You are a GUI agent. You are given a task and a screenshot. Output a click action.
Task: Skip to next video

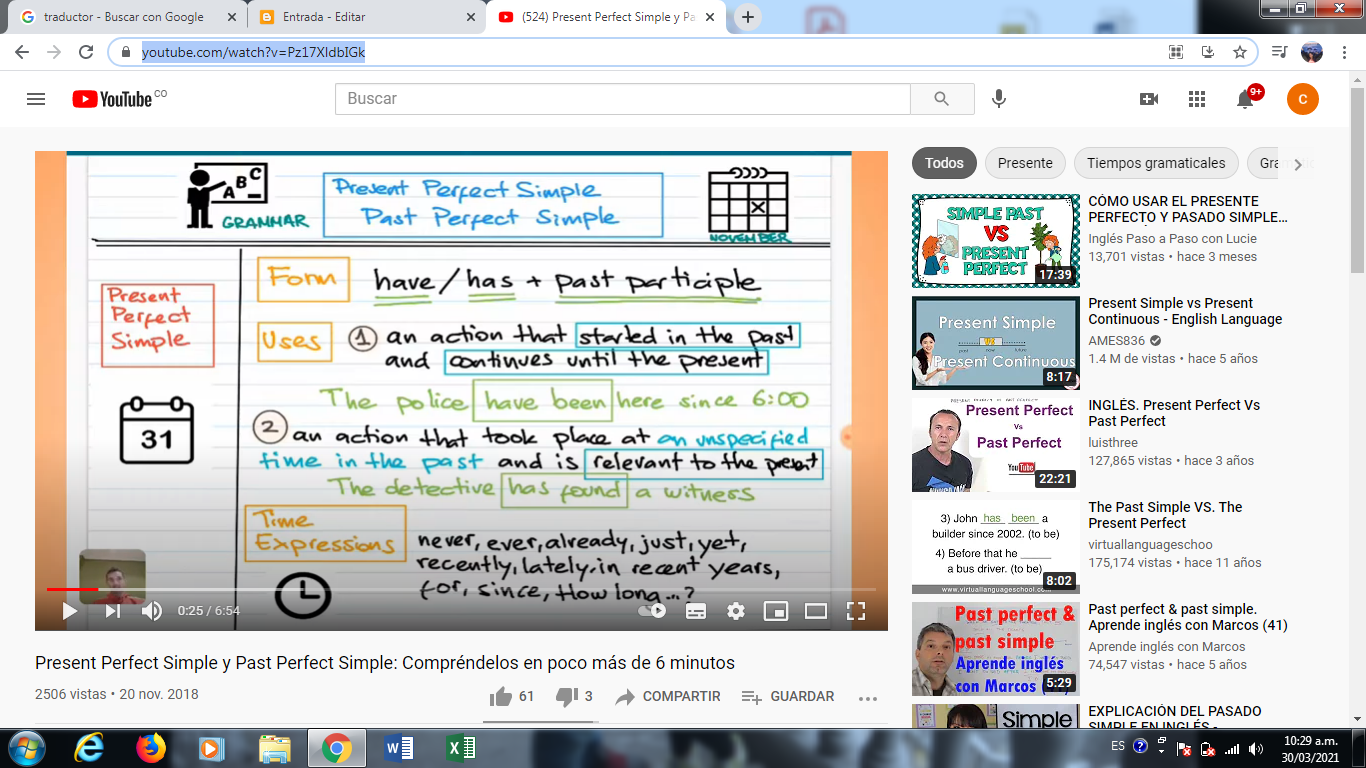tap(113, 611)
